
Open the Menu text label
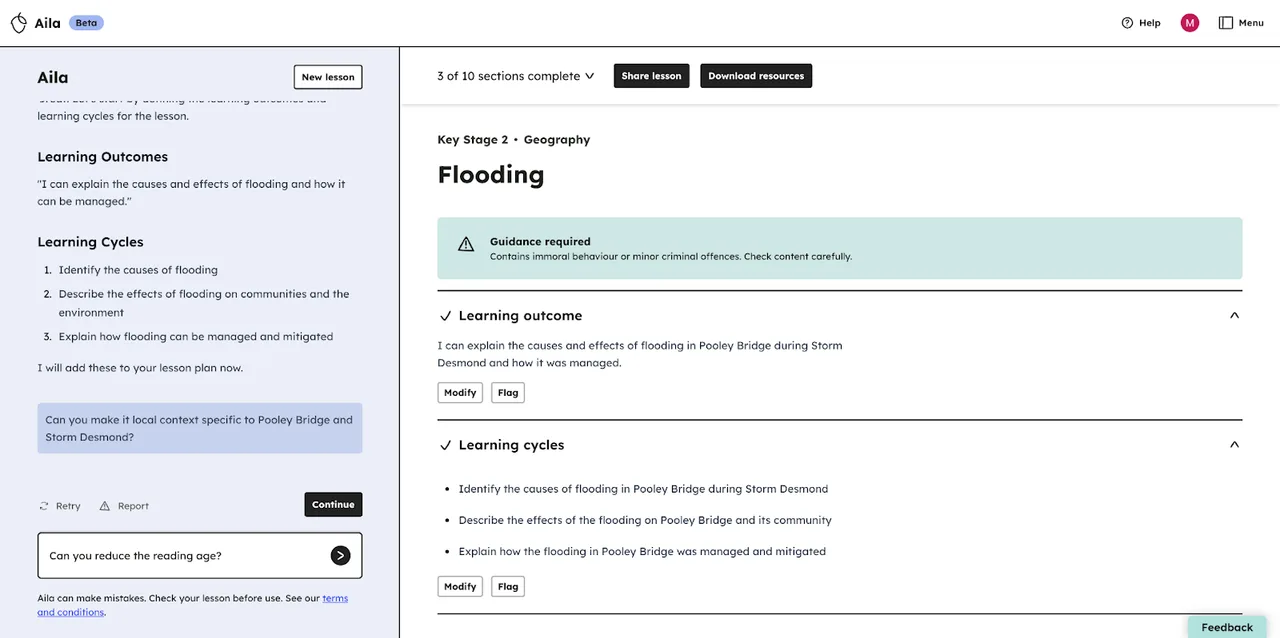[x=1251, y=22]
